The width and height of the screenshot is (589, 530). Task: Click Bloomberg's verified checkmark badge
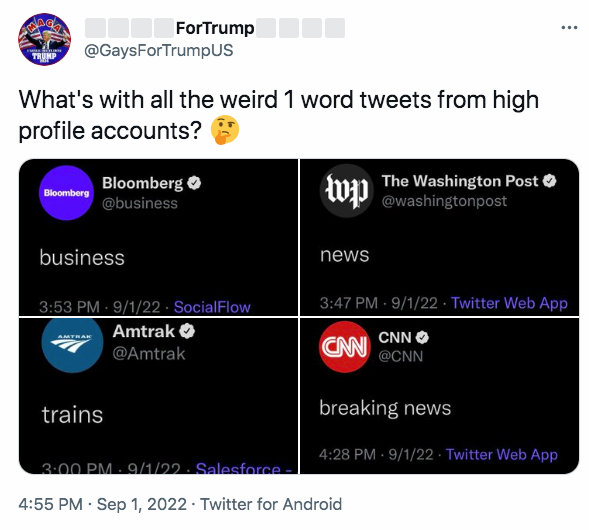tap(194, 183)
